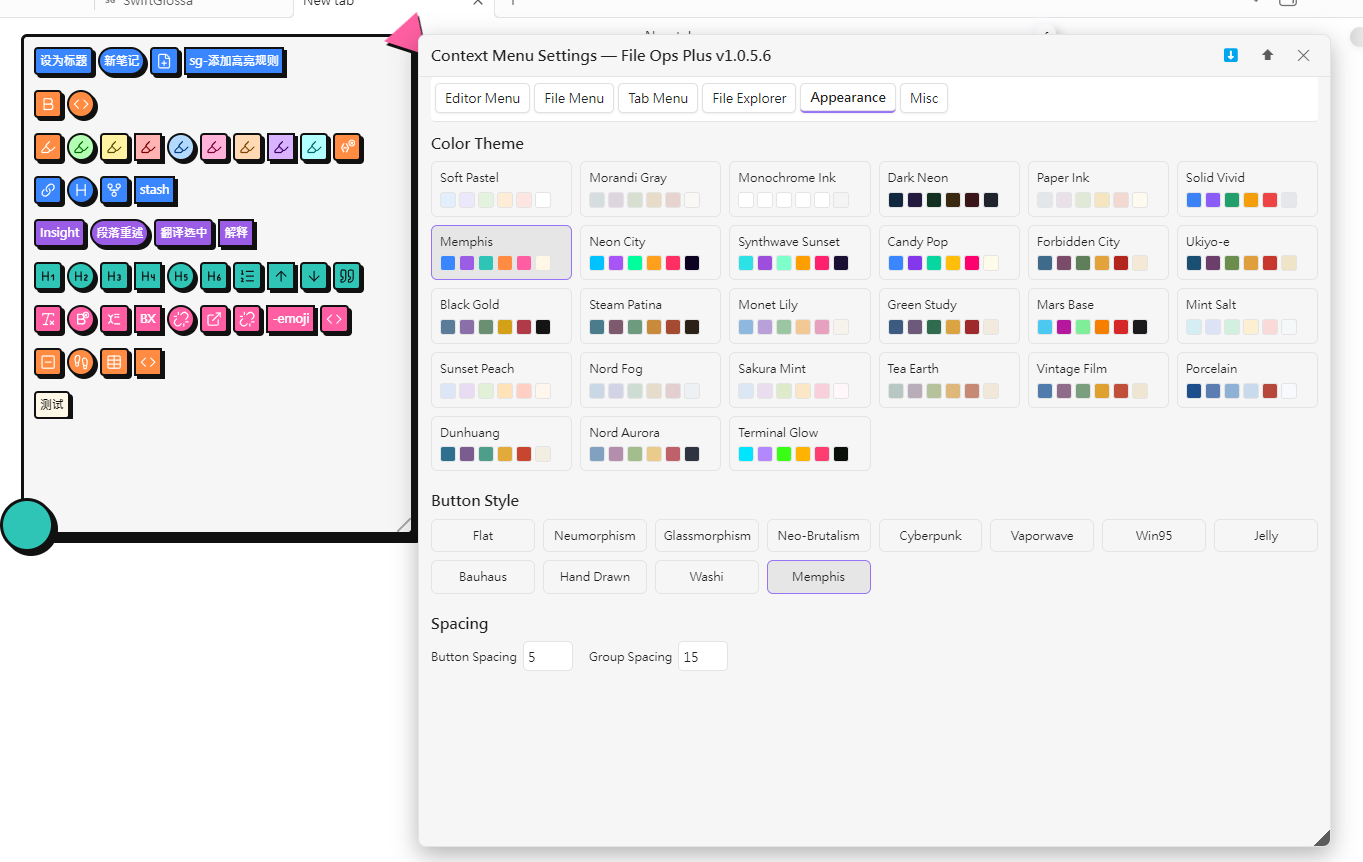
Task: Open the Tab Menu tab
Action: (x=658, y=98)
